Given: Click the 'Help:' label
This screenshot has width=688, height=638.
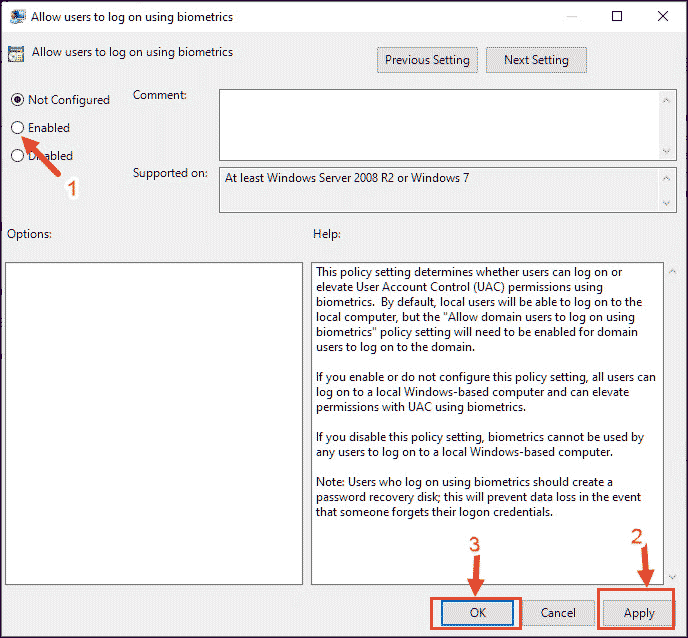Looking at the screenshot, I should (x=326, y=234).
